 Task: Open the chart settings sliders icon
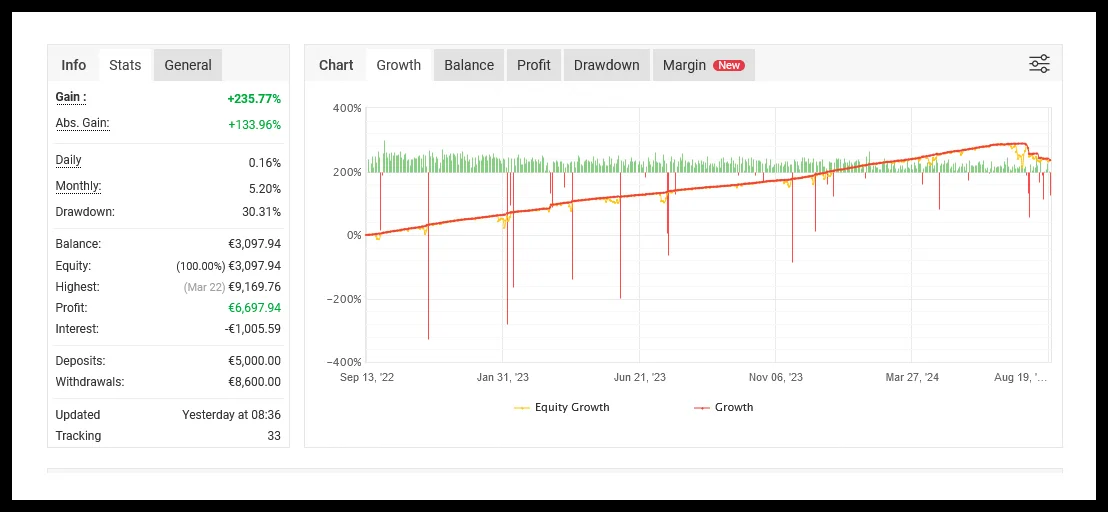coord(1039,64)
